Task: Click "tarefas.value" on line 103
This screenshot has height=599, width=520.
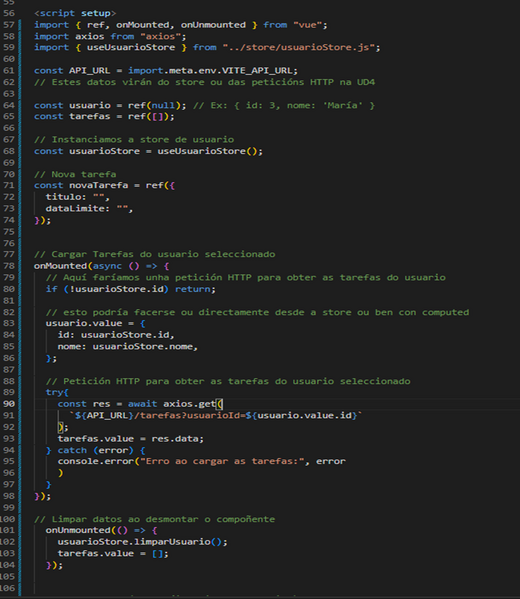Action: pos(96,554)
